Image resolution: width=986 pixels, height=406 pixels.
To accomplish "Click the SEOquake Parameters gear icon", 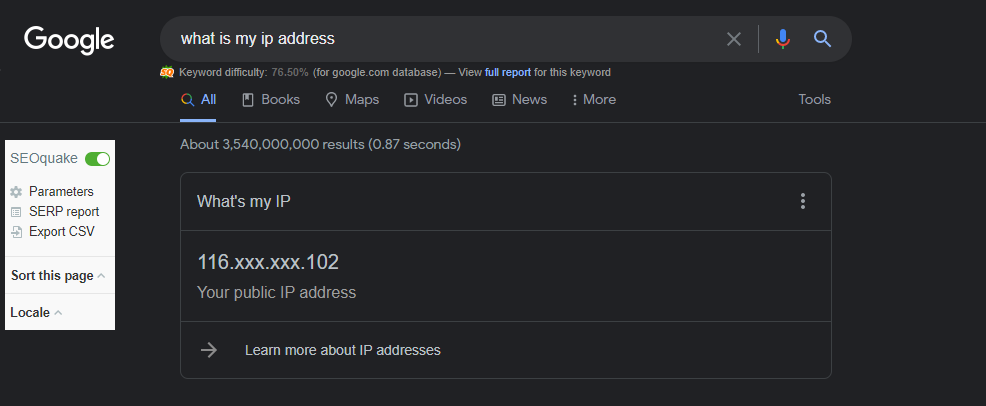I will [x=16, y=192].
